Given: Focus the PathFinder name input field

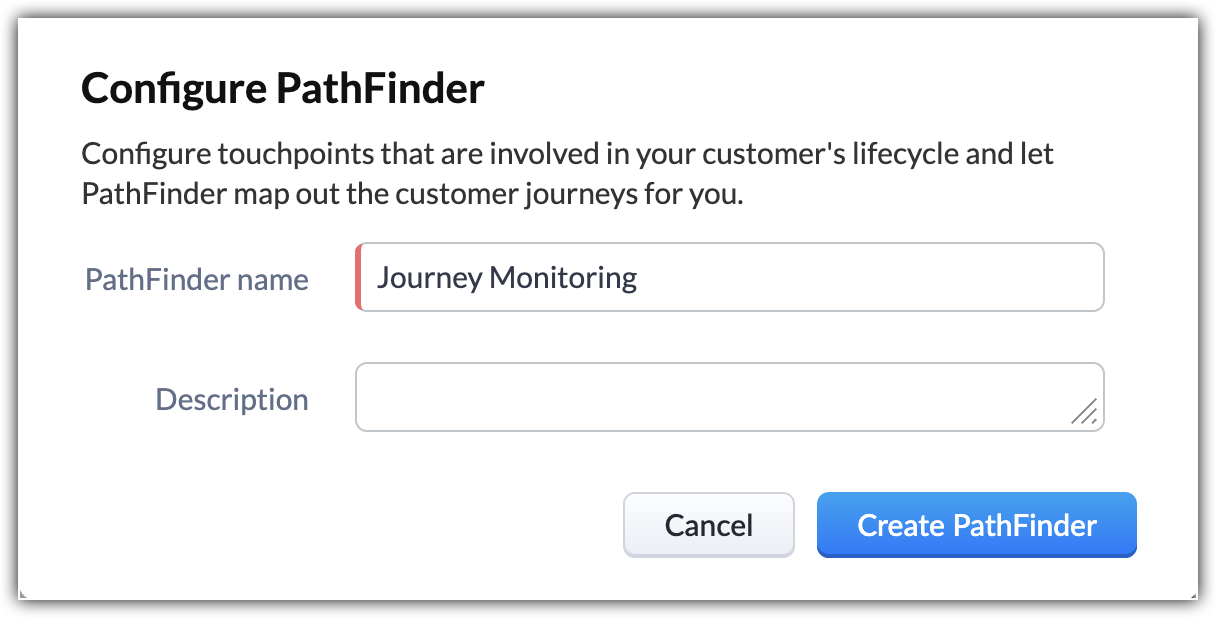Looking at the screenshot, I should point(730,277).
